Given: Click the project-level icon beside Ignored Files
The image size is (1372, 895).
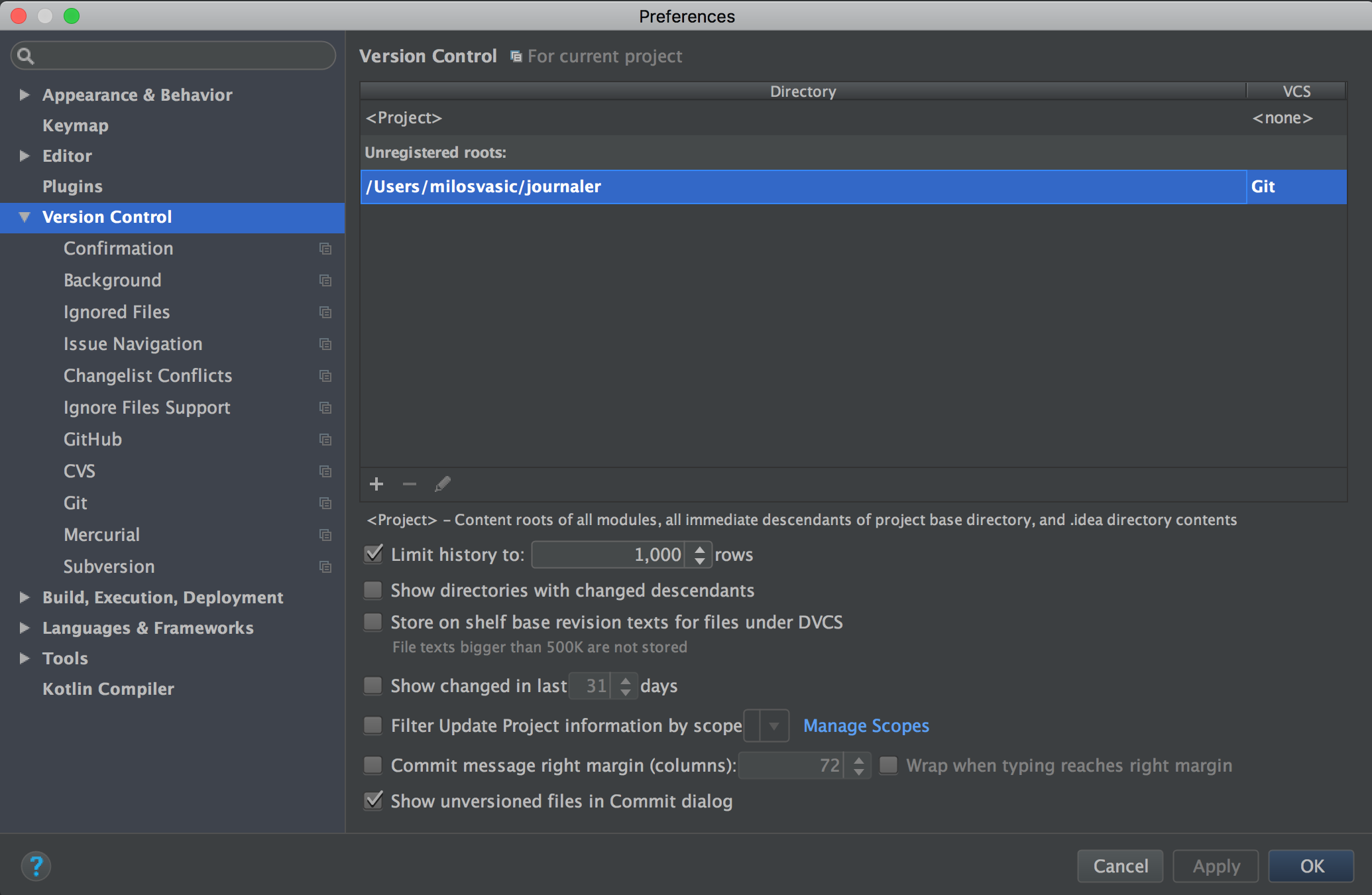Looking at the screenshot, I should point(325,312).
